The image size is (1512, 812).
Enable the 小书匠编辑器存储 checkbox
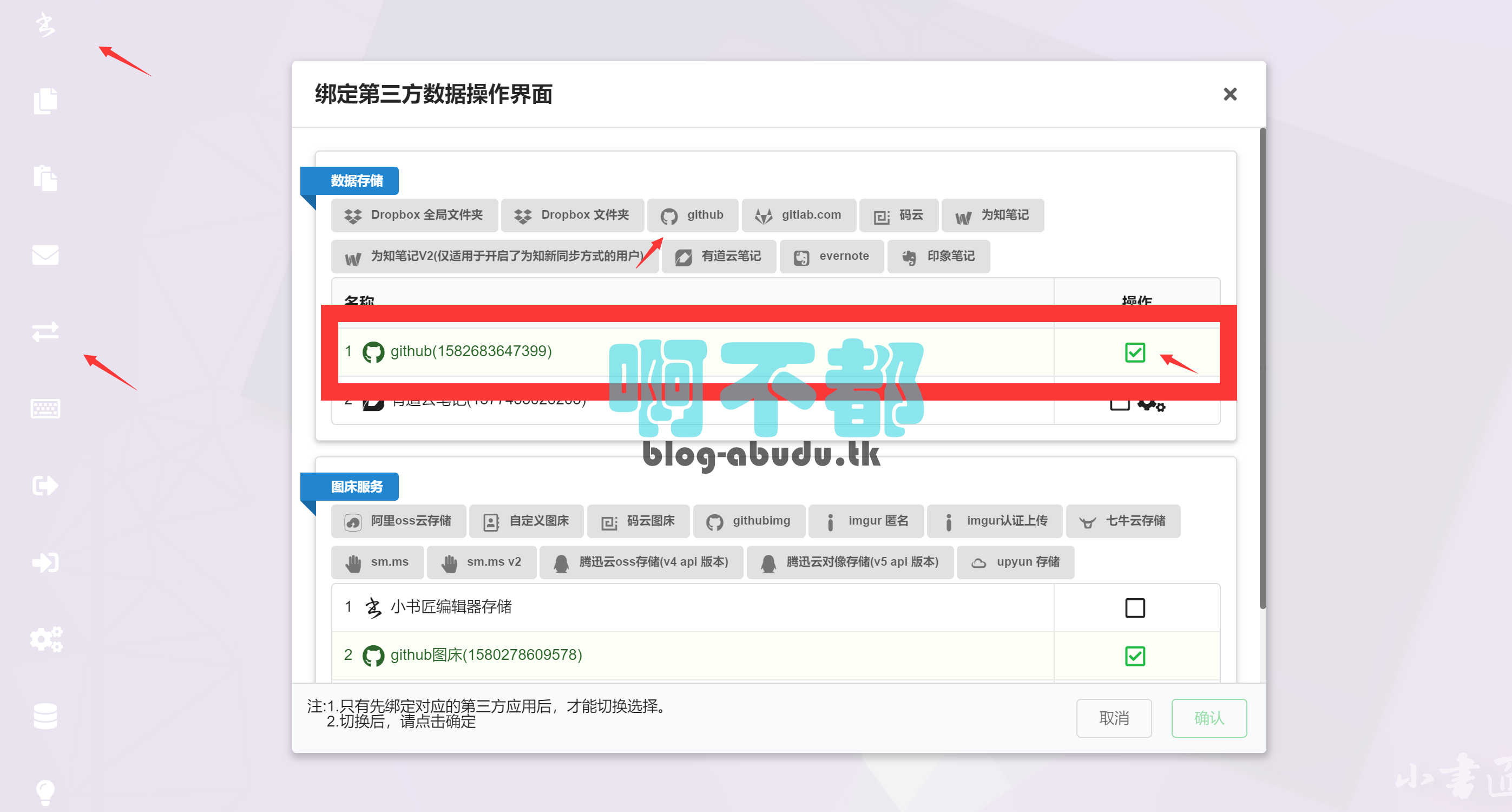(1134, 608)
